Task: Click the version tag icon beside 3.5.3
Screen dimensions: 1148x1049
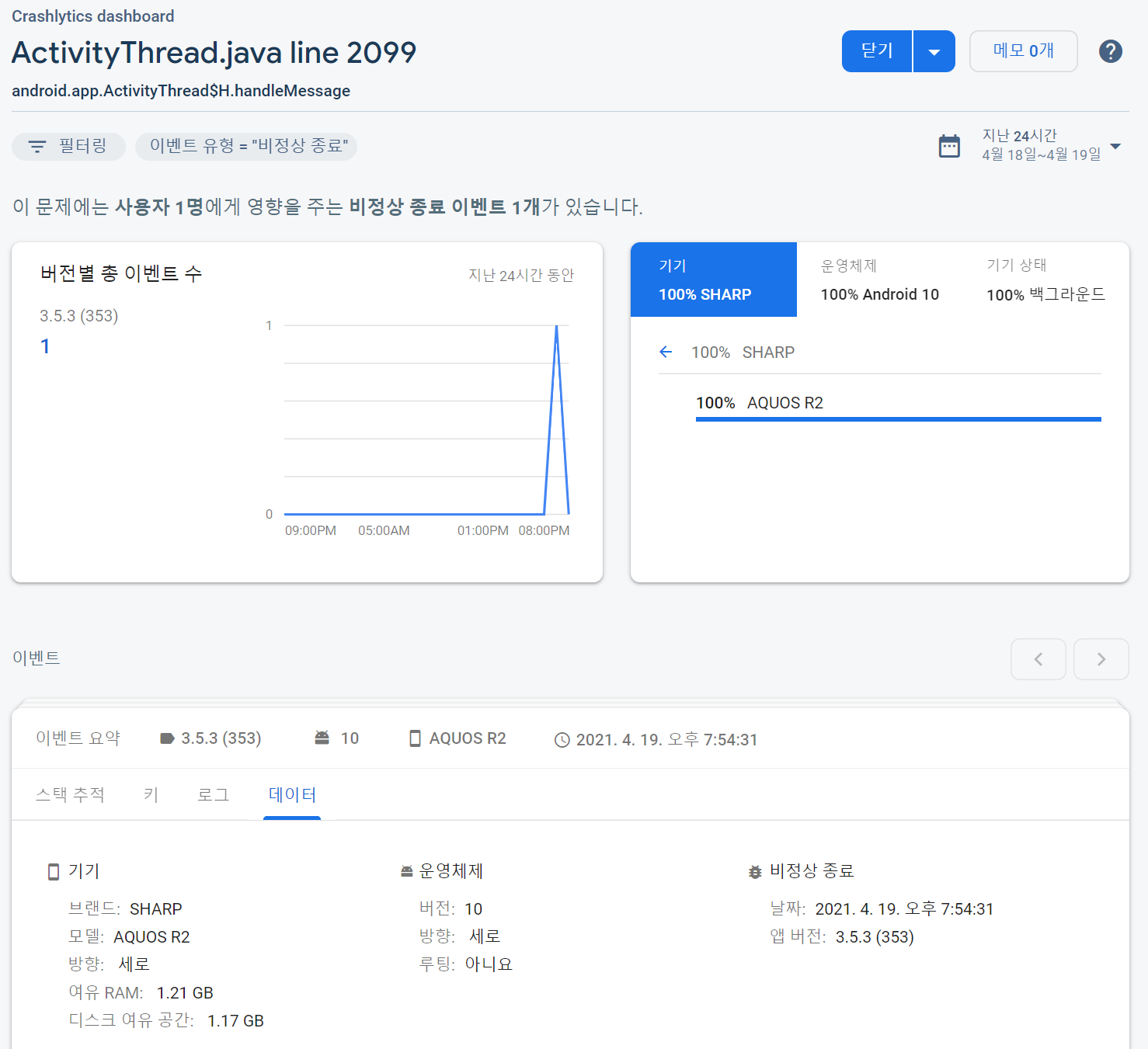Action: click(x=167, y=738)
